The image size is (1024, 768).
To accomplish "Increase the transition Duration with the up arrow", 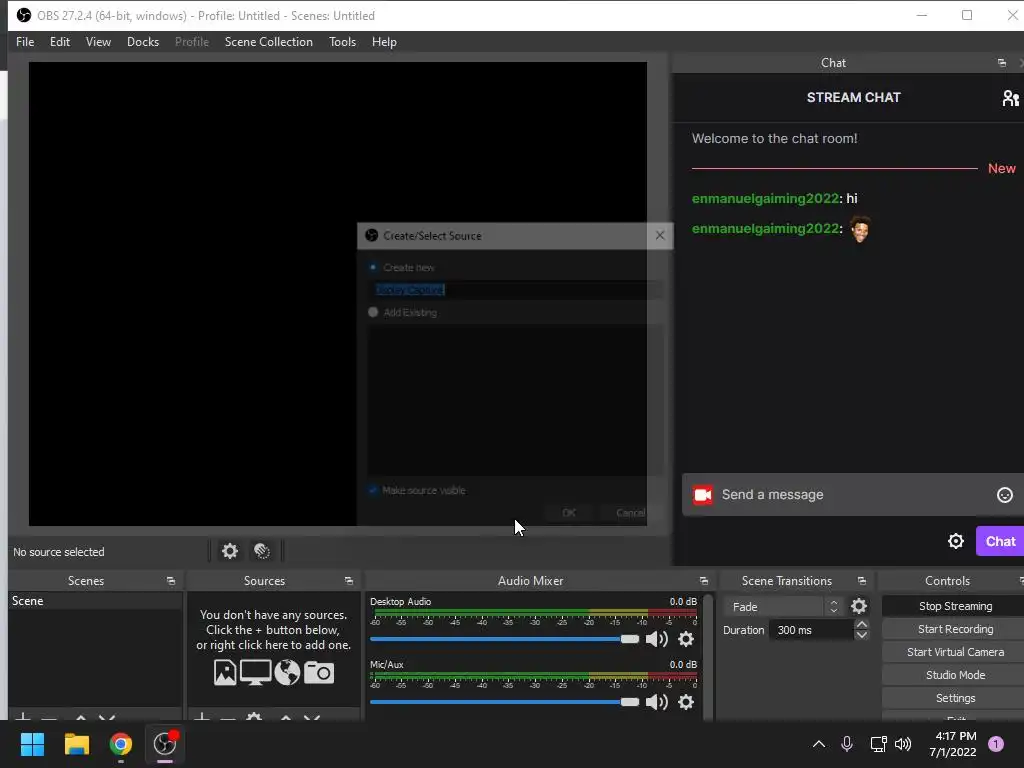I will pyautogui.click(x=862, y=624).
